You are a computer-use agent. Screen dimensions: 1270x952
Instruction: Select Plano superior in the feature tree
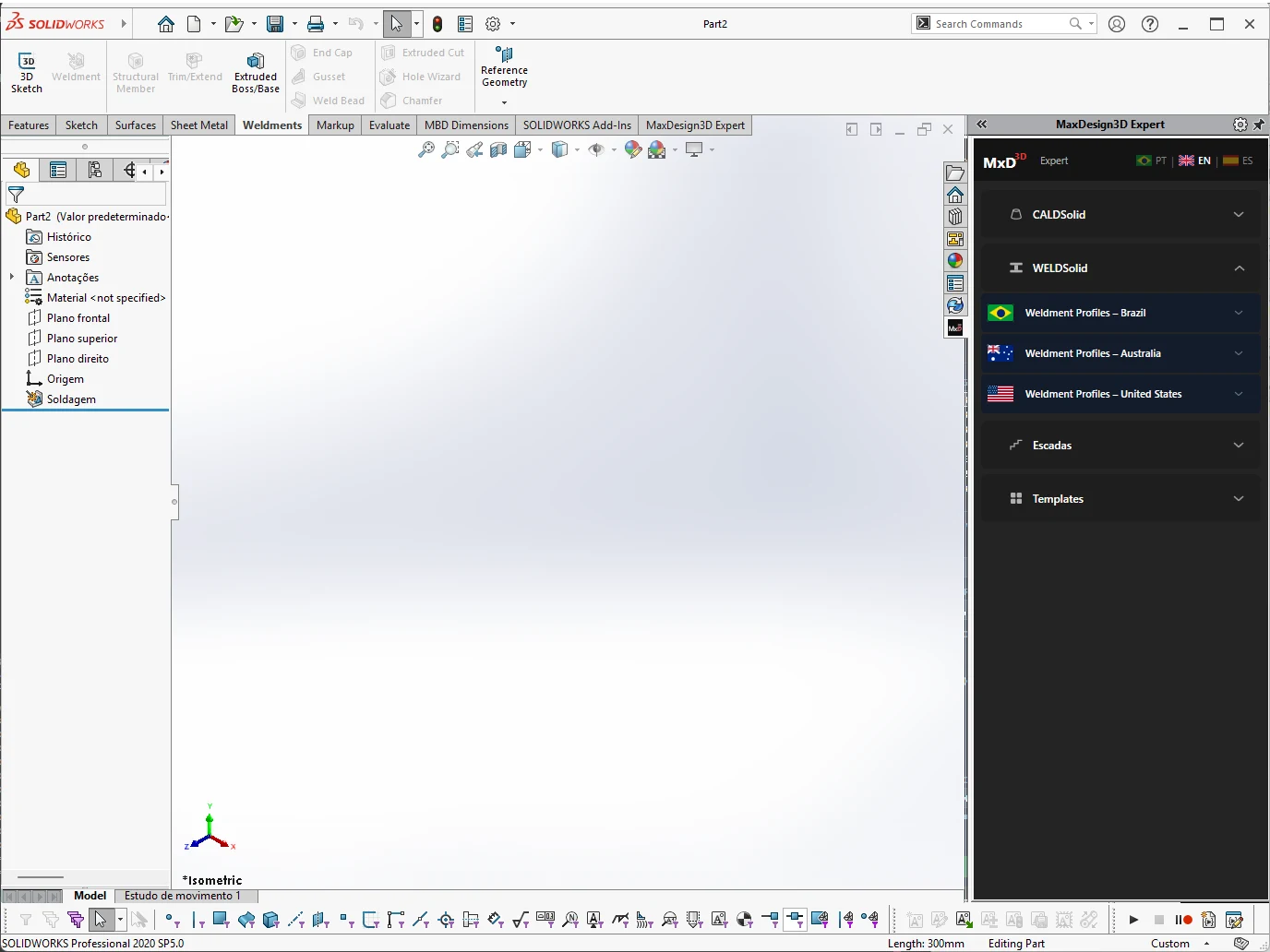(x=82, y=339)
